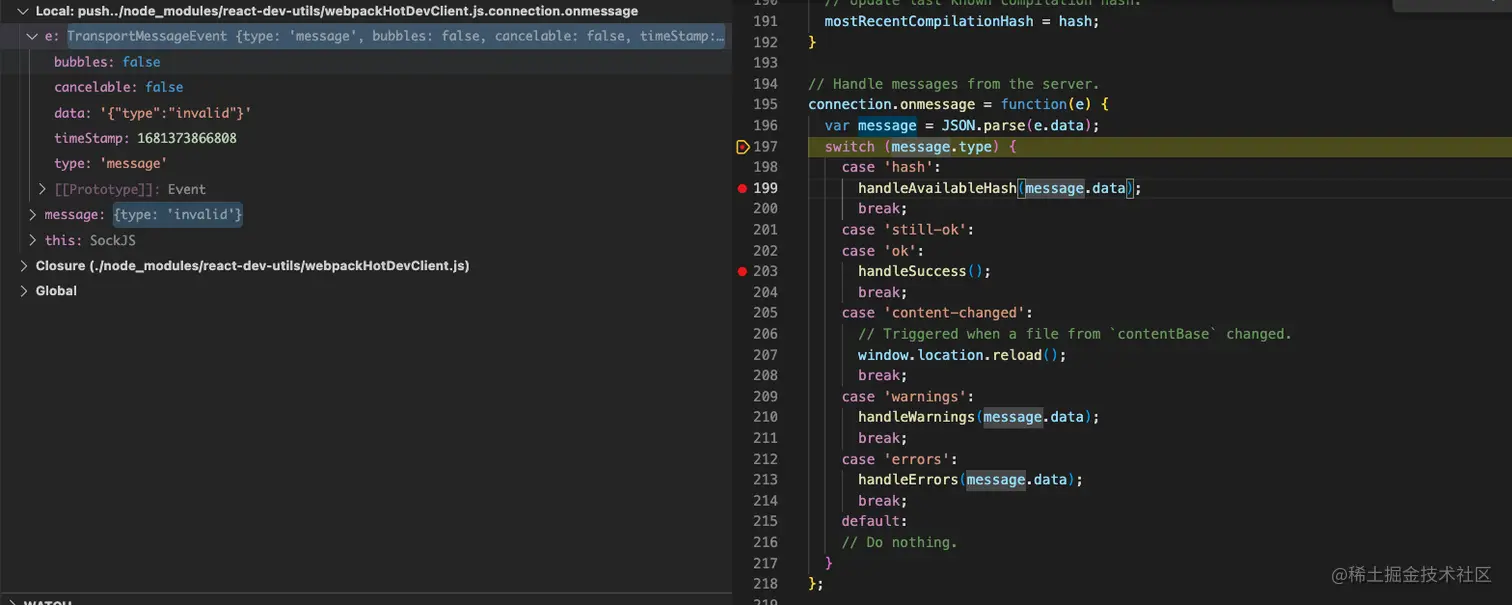1512x605 pixels.
Task: Click handleAvailableHash on line 199
Action: (937, 188)
